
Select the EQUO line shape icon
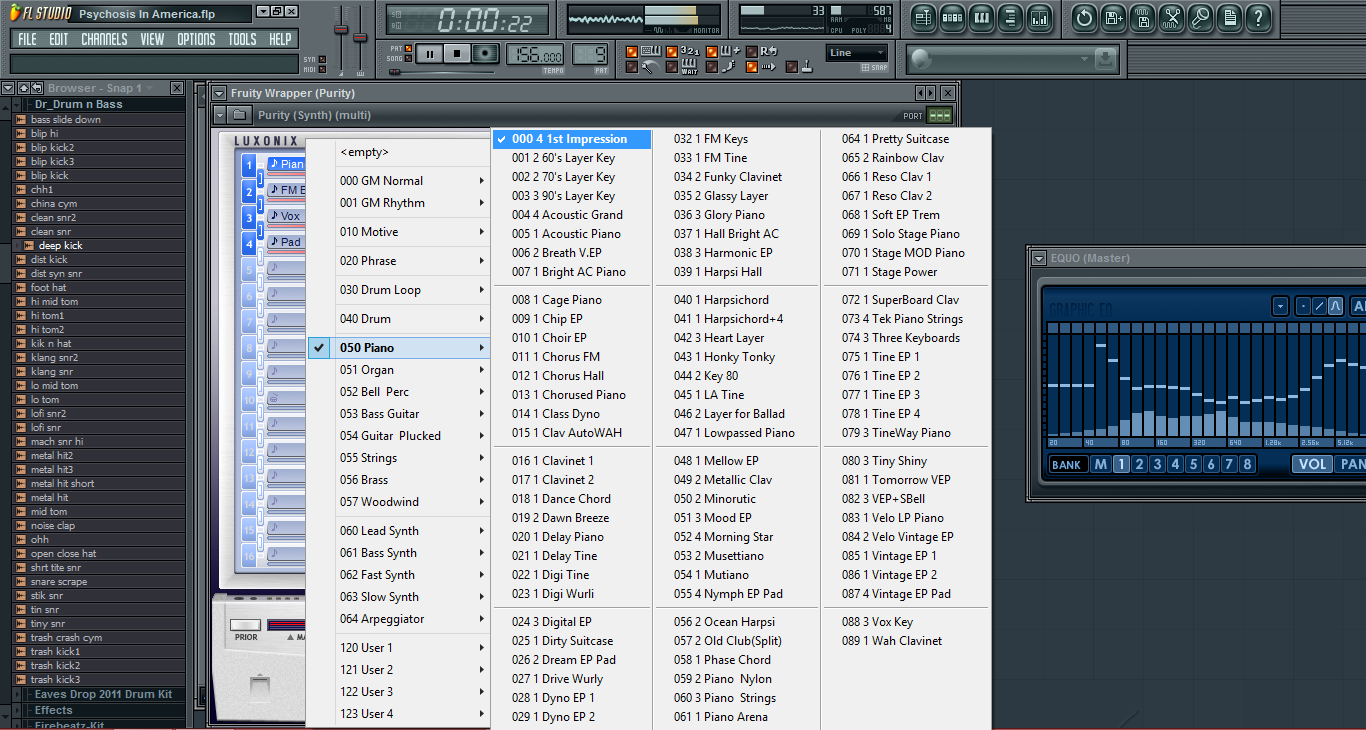[x=1318, y=306]
